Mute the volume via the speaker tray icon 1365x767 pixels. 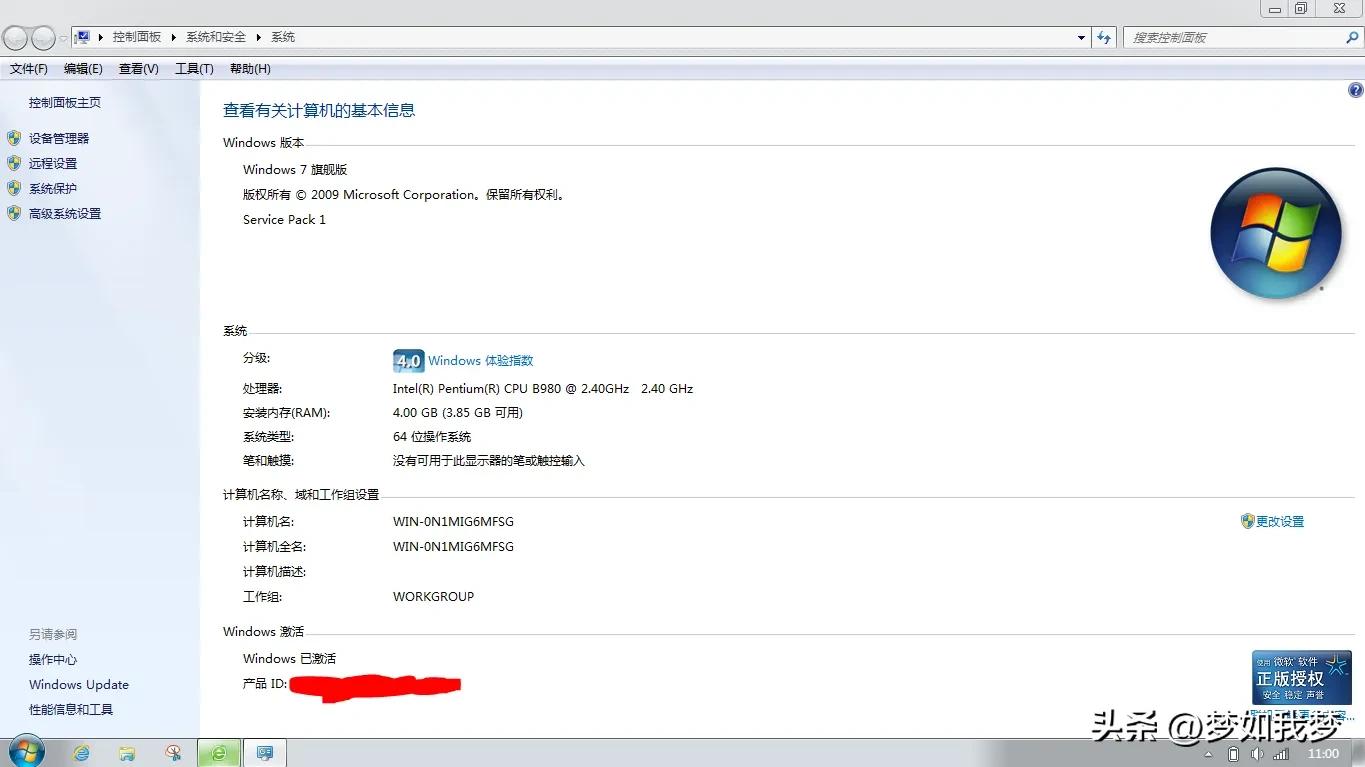pos(1257,753)
